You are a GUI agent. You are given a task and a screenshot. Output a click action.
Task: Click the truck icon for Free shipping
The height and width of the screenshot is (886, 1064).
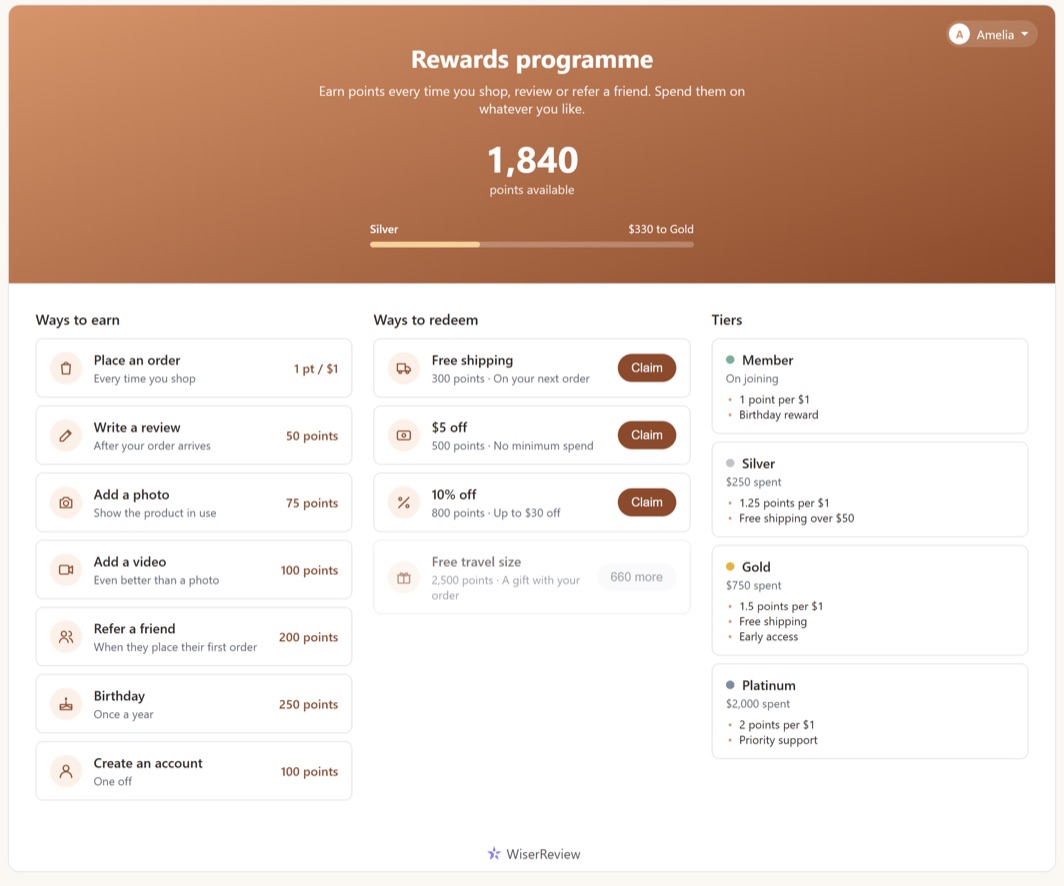click(x=404, y=368)
